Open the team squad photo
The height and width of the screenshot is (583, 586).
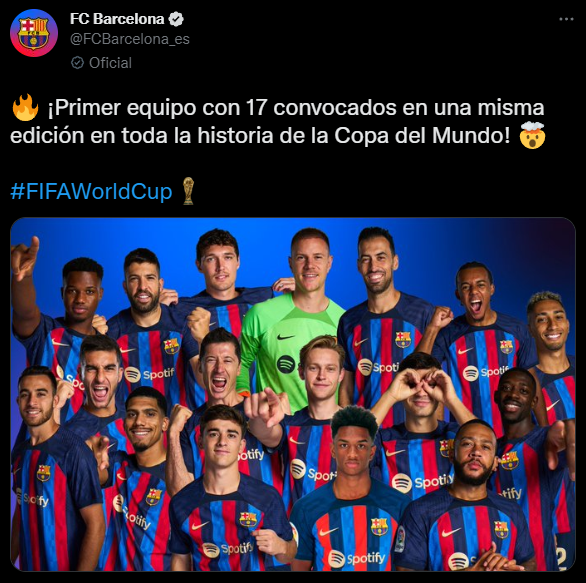293,394
